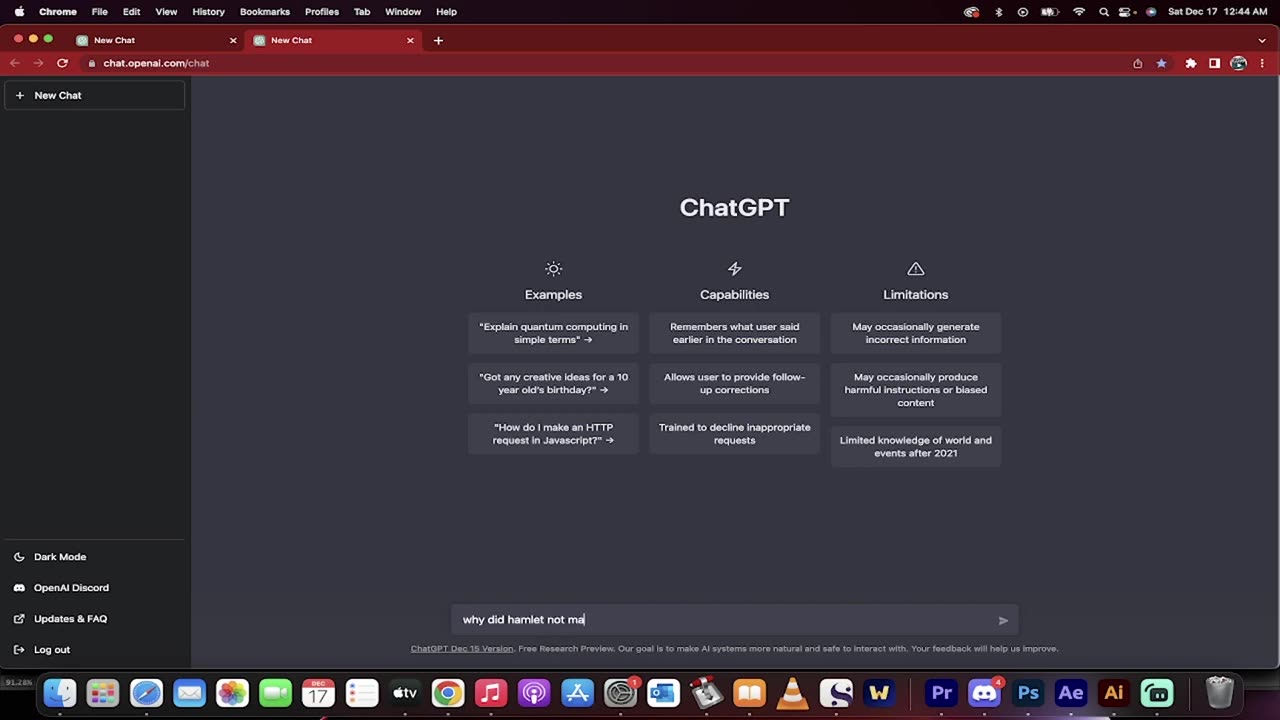Switch to the first New Chat tab
This screenshot has height=720, width=1280.
155,40
